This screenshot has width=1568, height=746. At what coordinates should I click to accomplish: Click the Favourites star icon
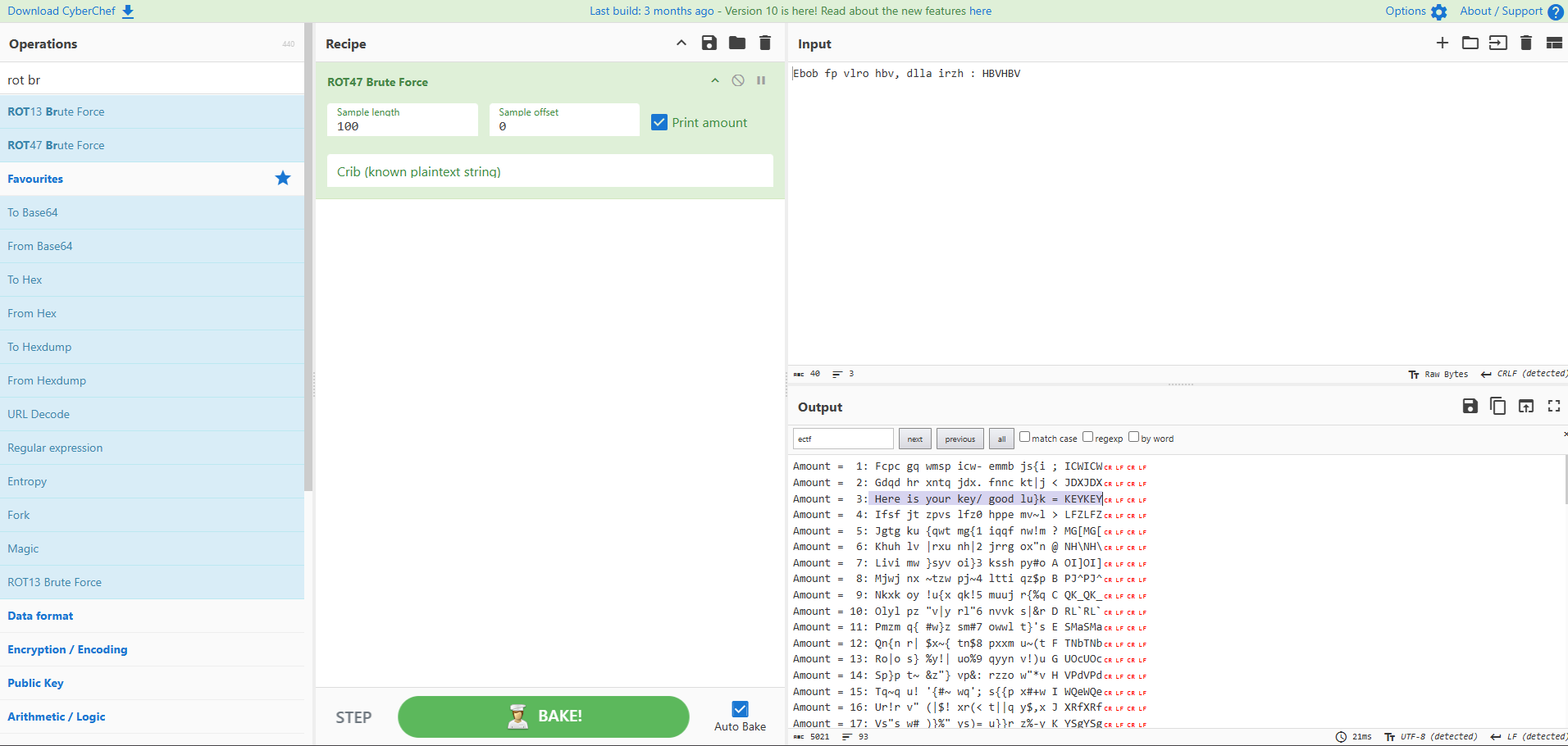[283, 178]
